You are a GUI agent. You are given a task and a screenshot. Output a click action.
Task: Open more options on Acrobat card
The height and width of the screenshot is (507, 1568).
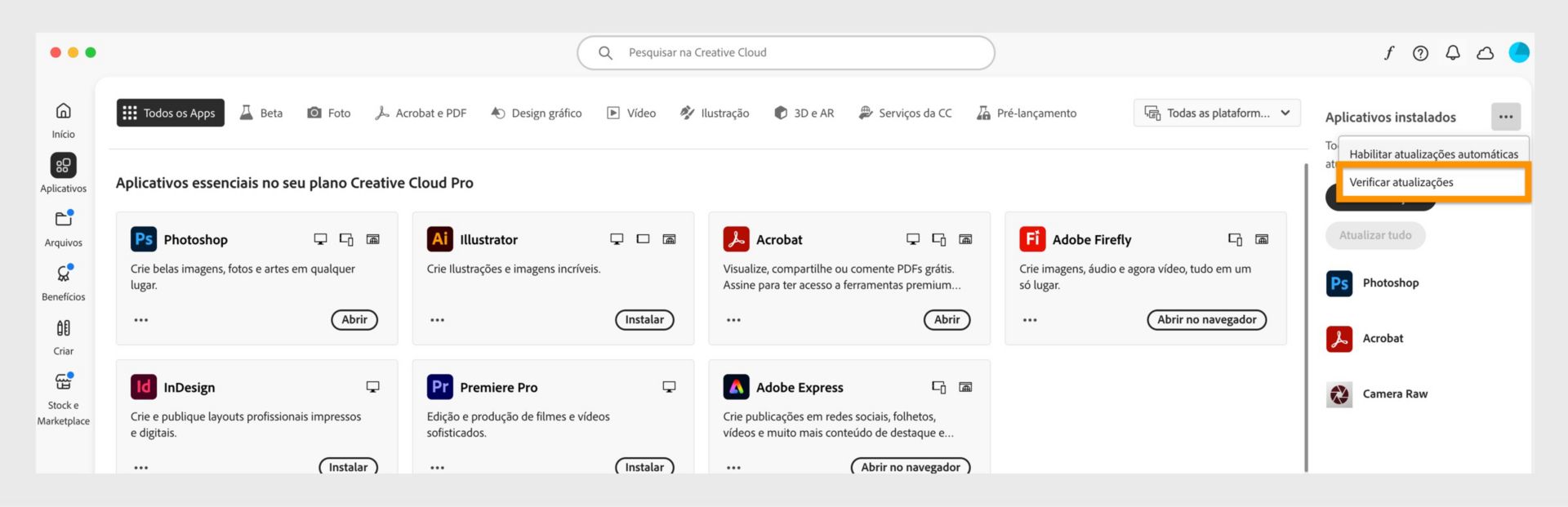click(733, 320)
